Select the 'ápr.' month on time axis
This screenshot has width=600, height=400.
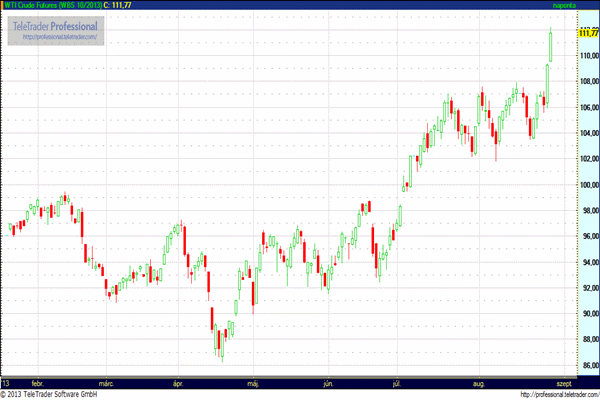click(180, 383)
